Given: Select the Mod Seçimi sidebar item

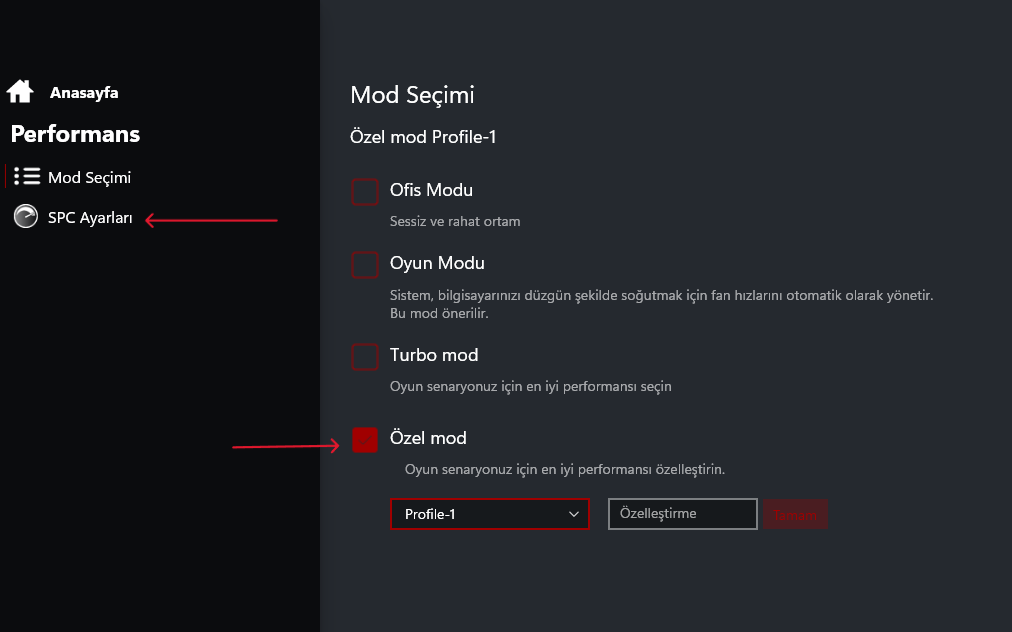Looking at the screenshot, I should [89, 178].
